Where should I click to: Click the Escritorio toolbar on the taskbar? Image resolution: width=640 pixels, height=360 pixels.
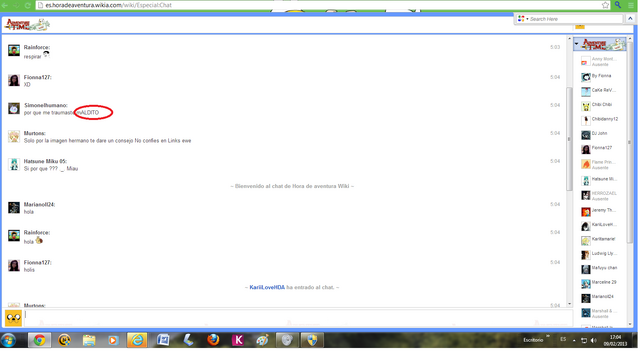click(x=533, y=340)
